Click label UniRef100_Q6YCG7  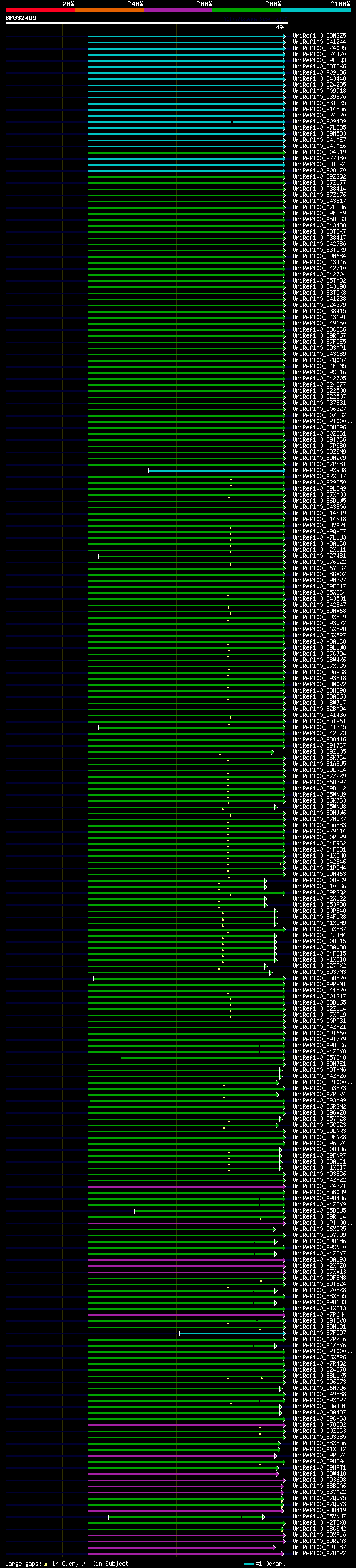pyautogui.click(x=319, y=568)
